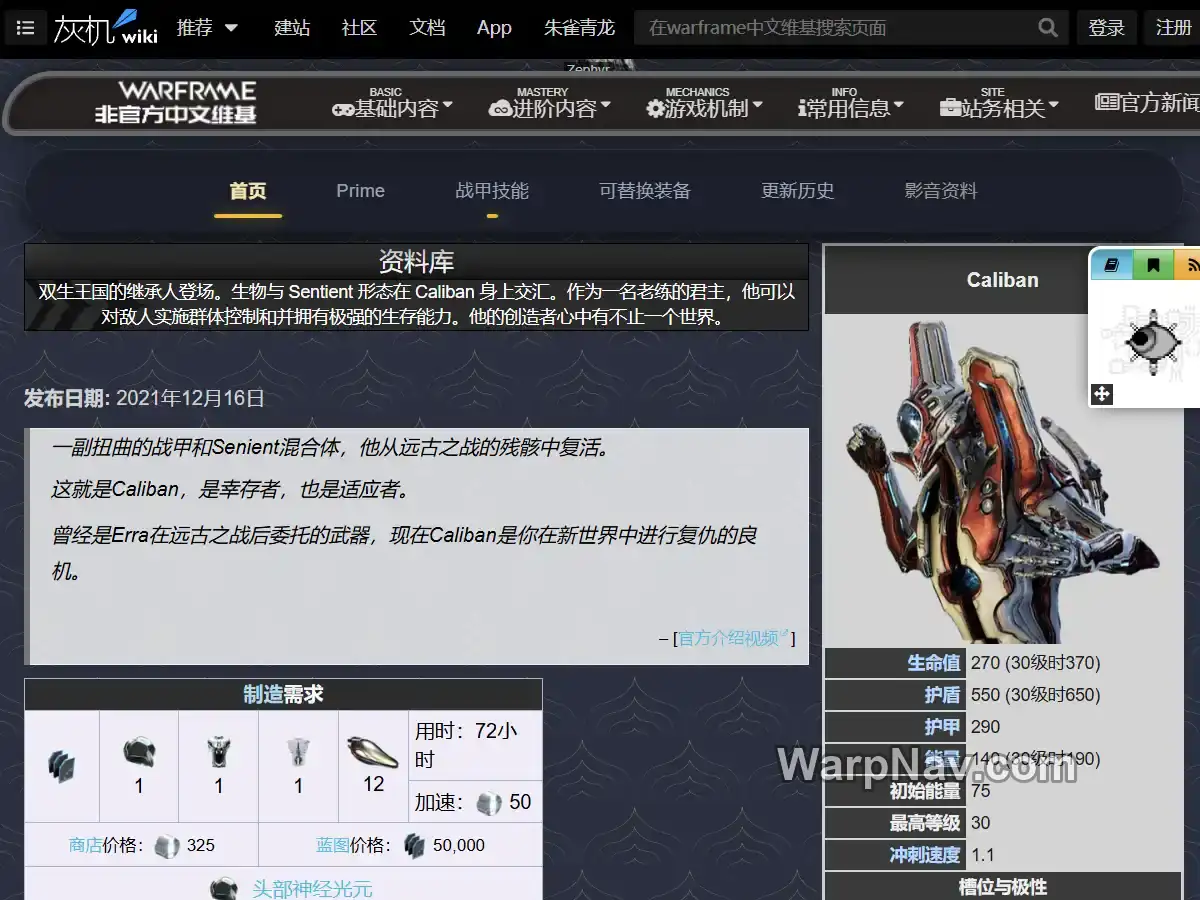Click the 资料库 section heading
The width and height of the screenshot is (1200, 900).
click(x=416, y=262)
